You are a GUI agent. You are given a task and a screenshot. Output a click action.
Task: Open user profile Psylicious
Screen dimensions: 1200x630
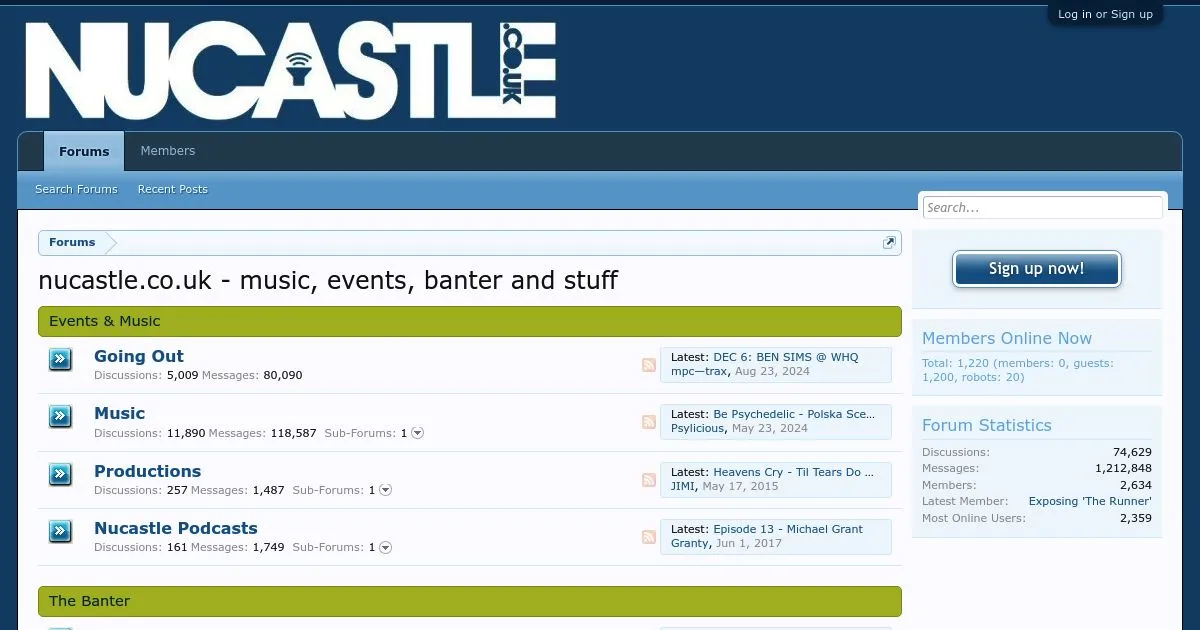697,428
